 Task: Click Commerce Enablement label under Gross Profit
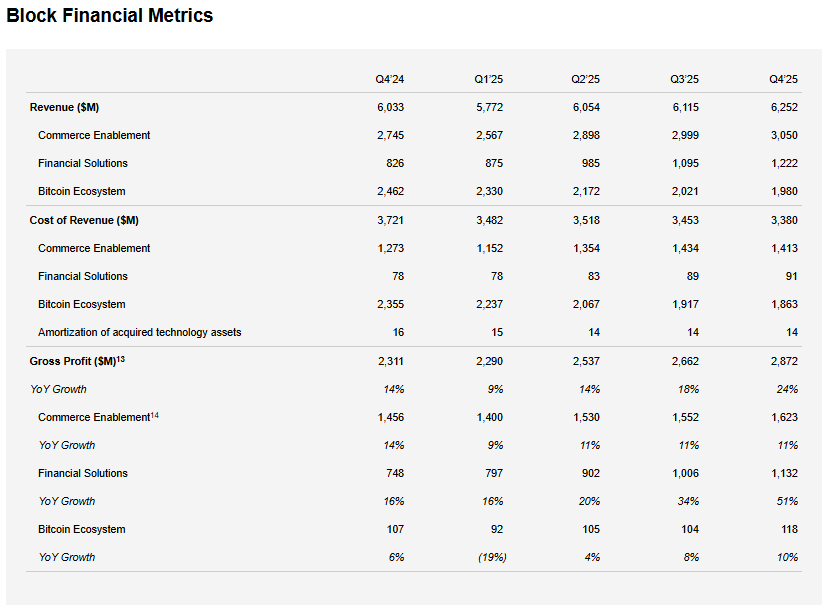click(x=98, y=417)
